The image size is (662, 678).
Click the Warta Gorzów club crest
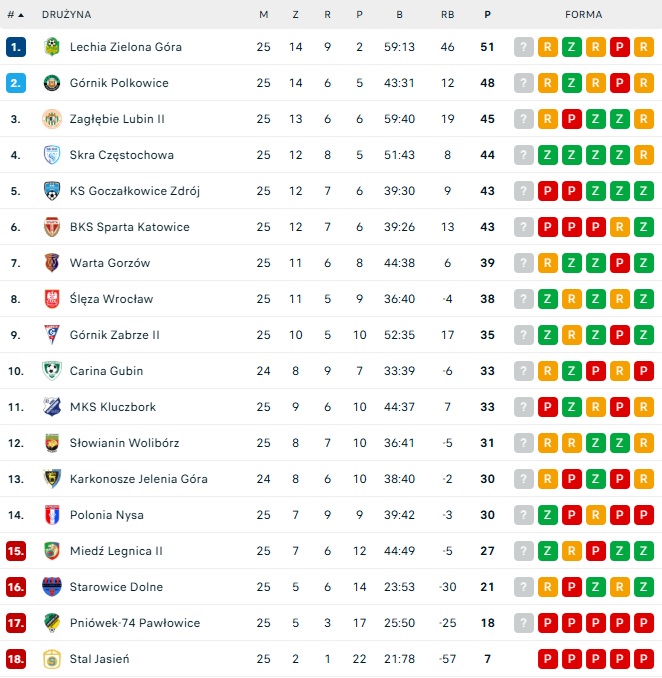click(52, 263)
